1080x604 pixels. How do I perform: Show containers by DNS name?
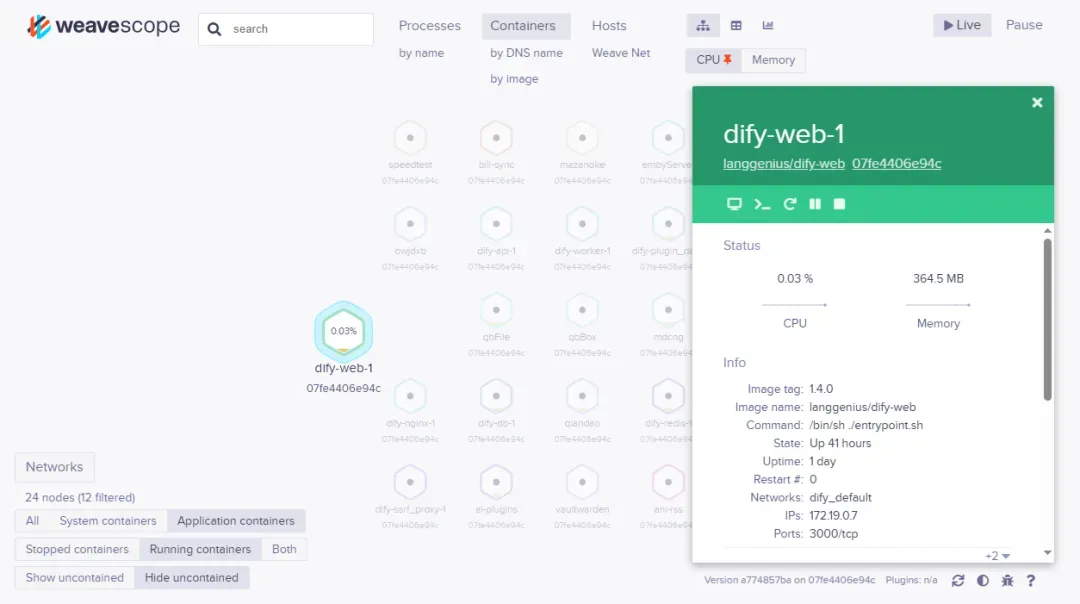pos(526,53)
